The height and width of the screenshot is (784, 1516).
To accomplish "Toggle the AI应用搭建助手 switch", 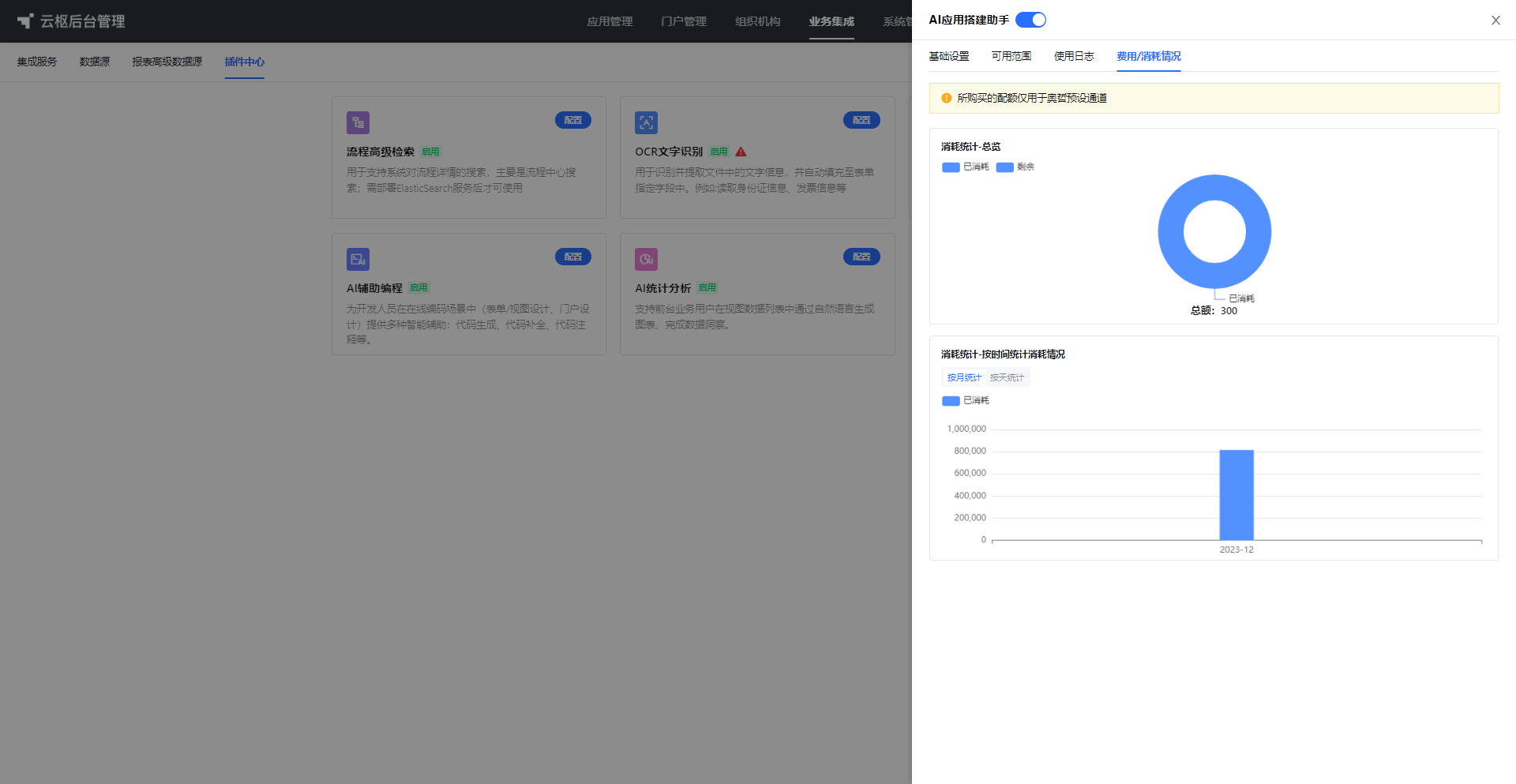I will pyautogui.click(x=1030, y=20).
